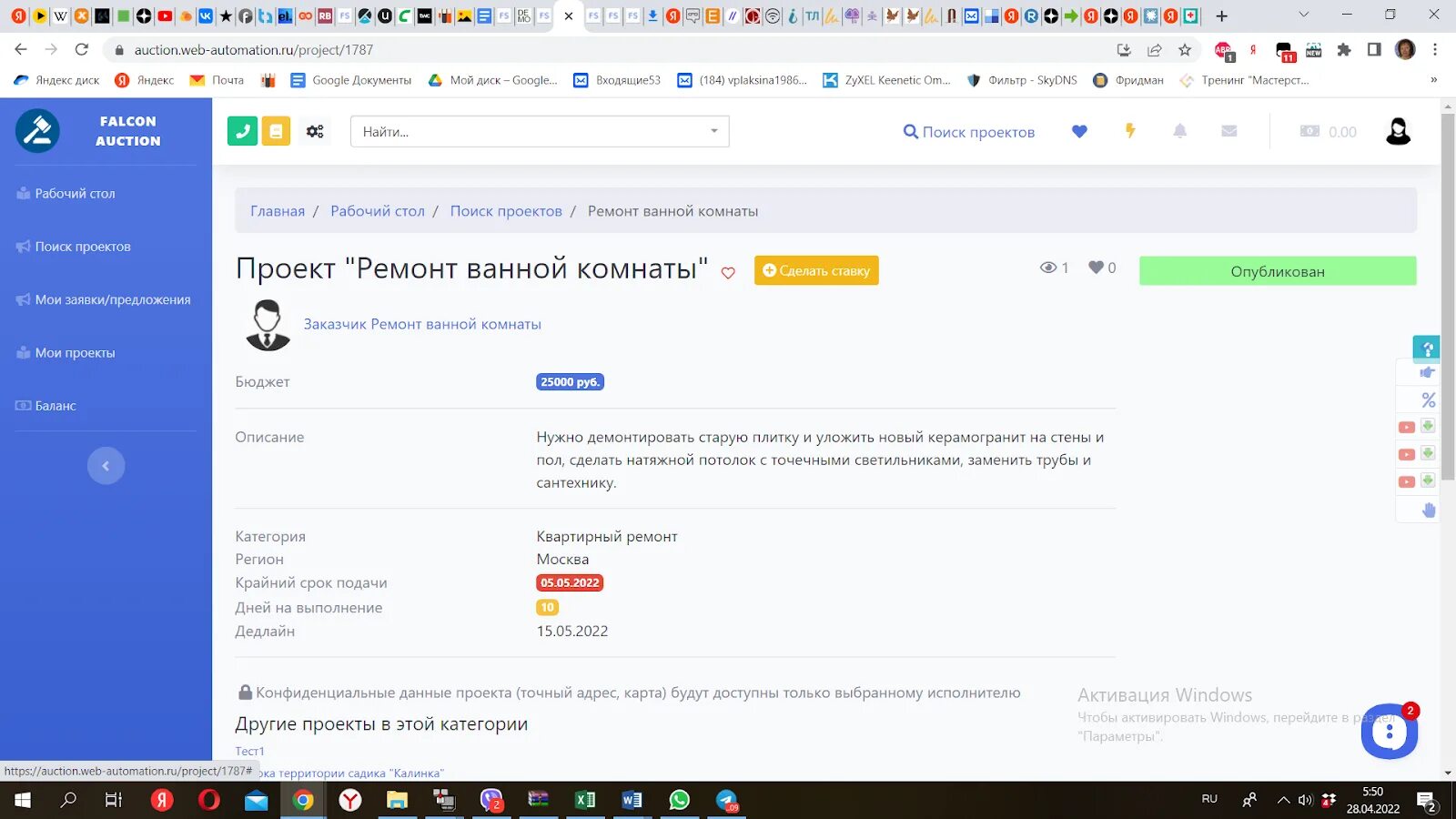Open WhatsApp from taskbar
This screenshot has width=1456, height=819.
point(679,800)
